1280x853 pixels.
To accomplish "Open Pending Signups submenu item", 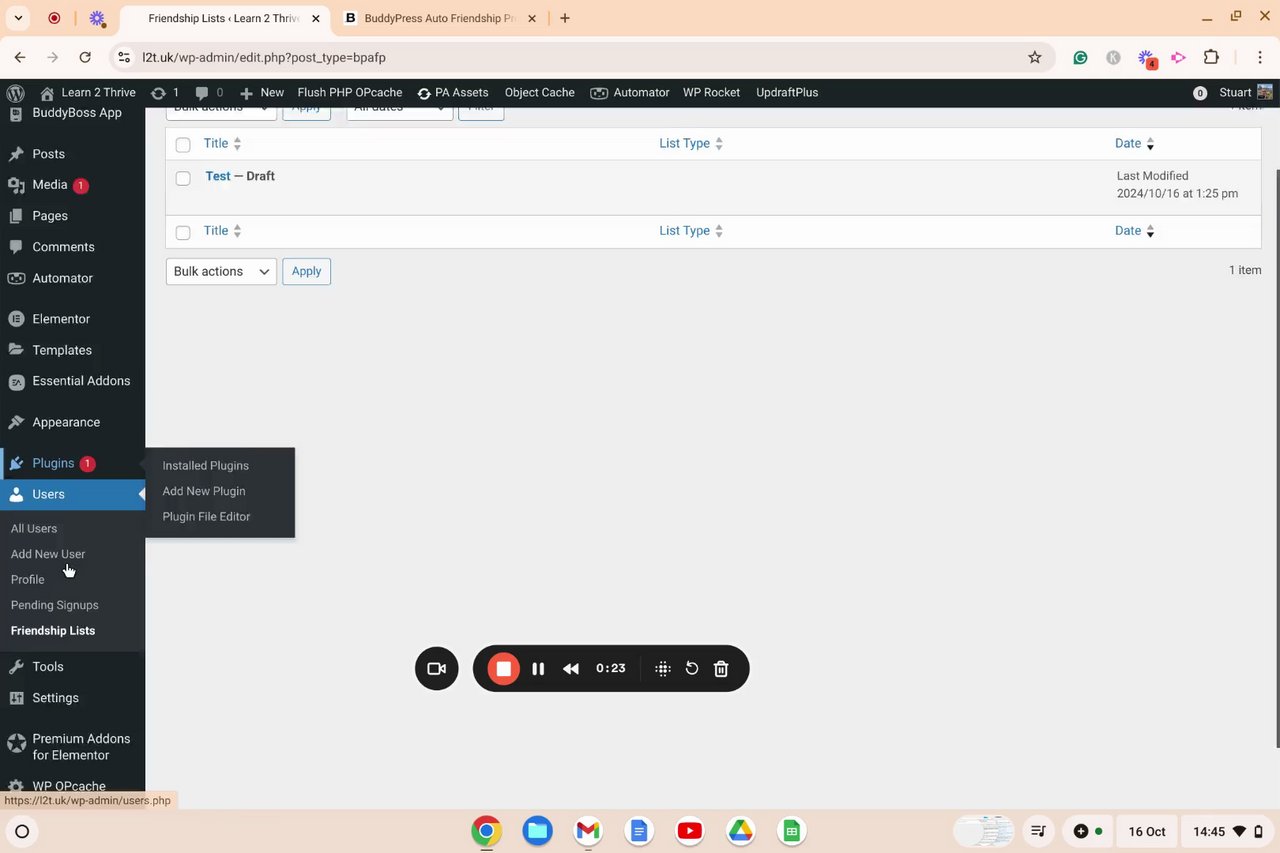I will click(55, 605).
